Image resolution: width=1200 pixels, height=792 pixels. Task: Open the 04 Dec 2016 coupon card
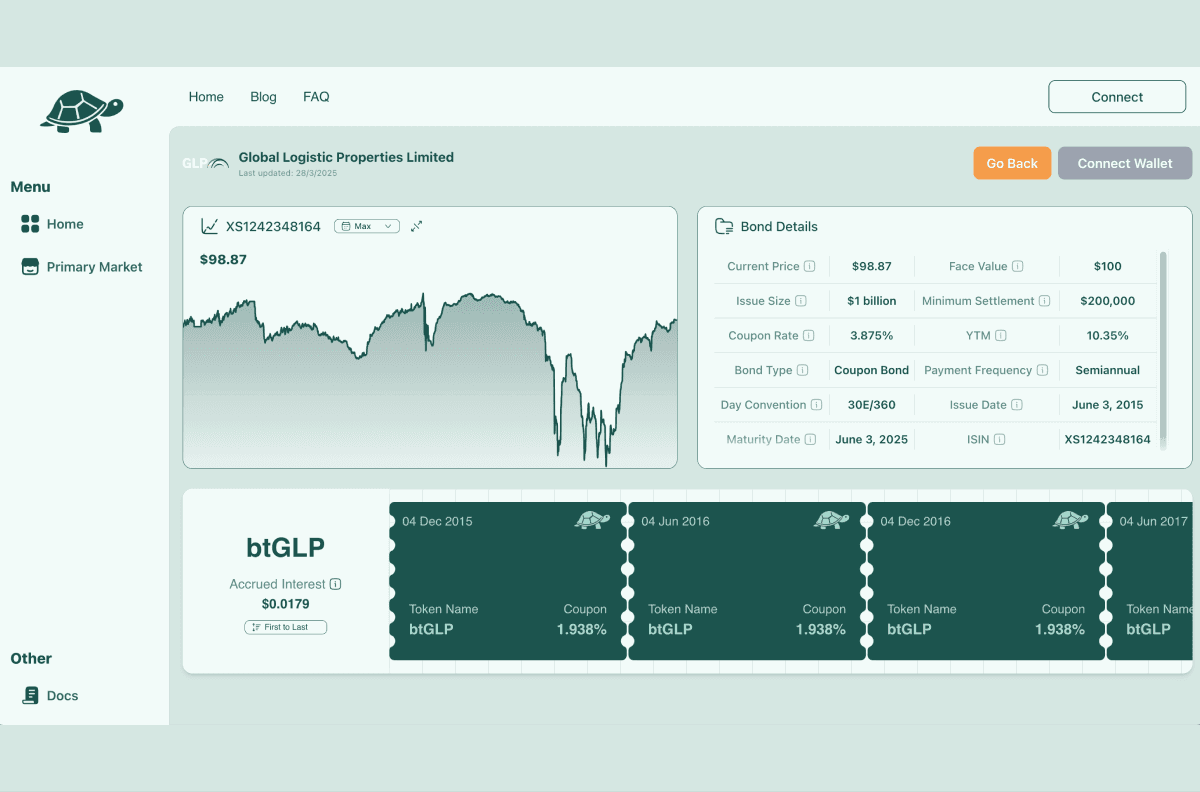986,581
